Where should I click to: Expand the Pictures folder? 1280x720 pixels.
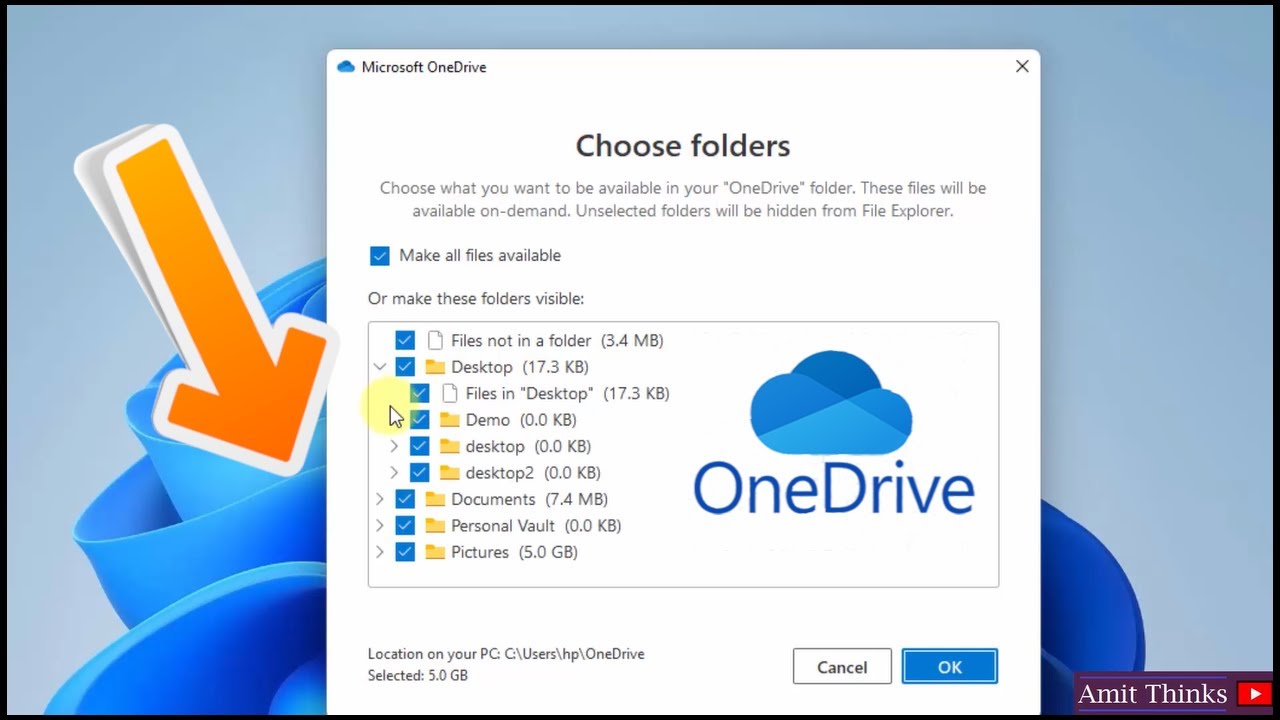coord(379,552)
